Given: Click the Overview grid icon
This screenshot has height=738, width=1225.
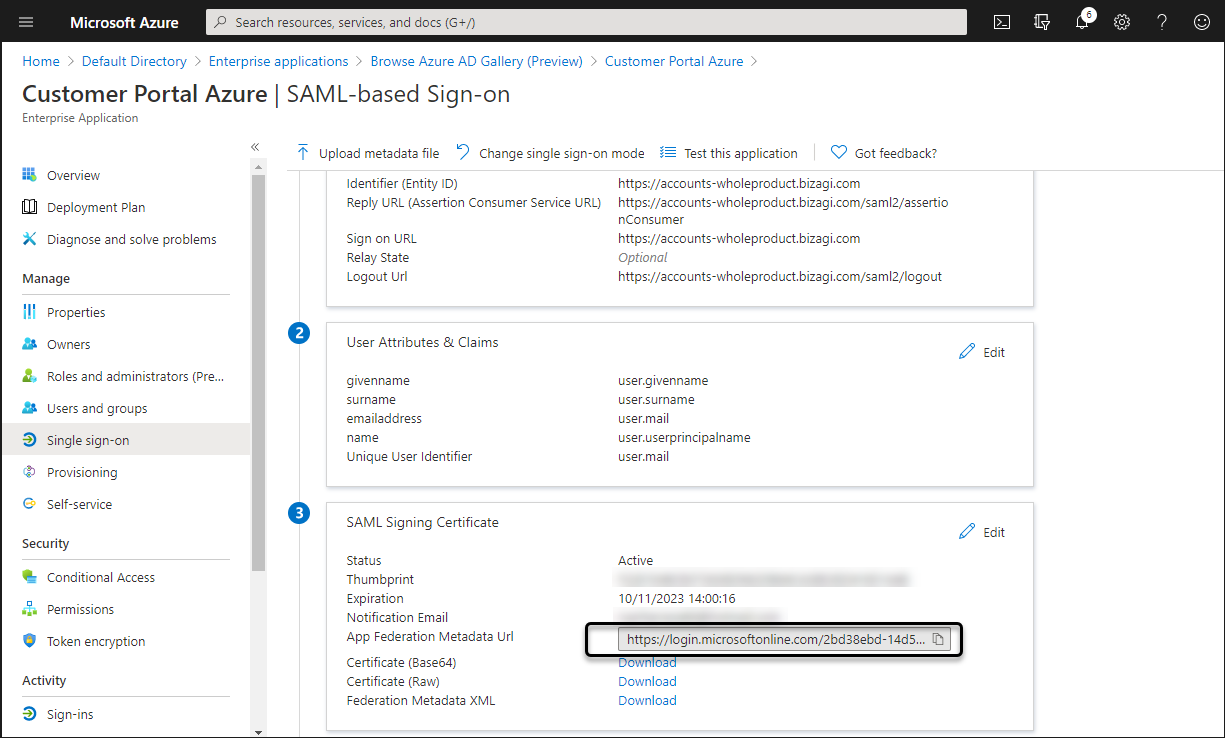Looking at the screenshot, I should tap(29, 175).
